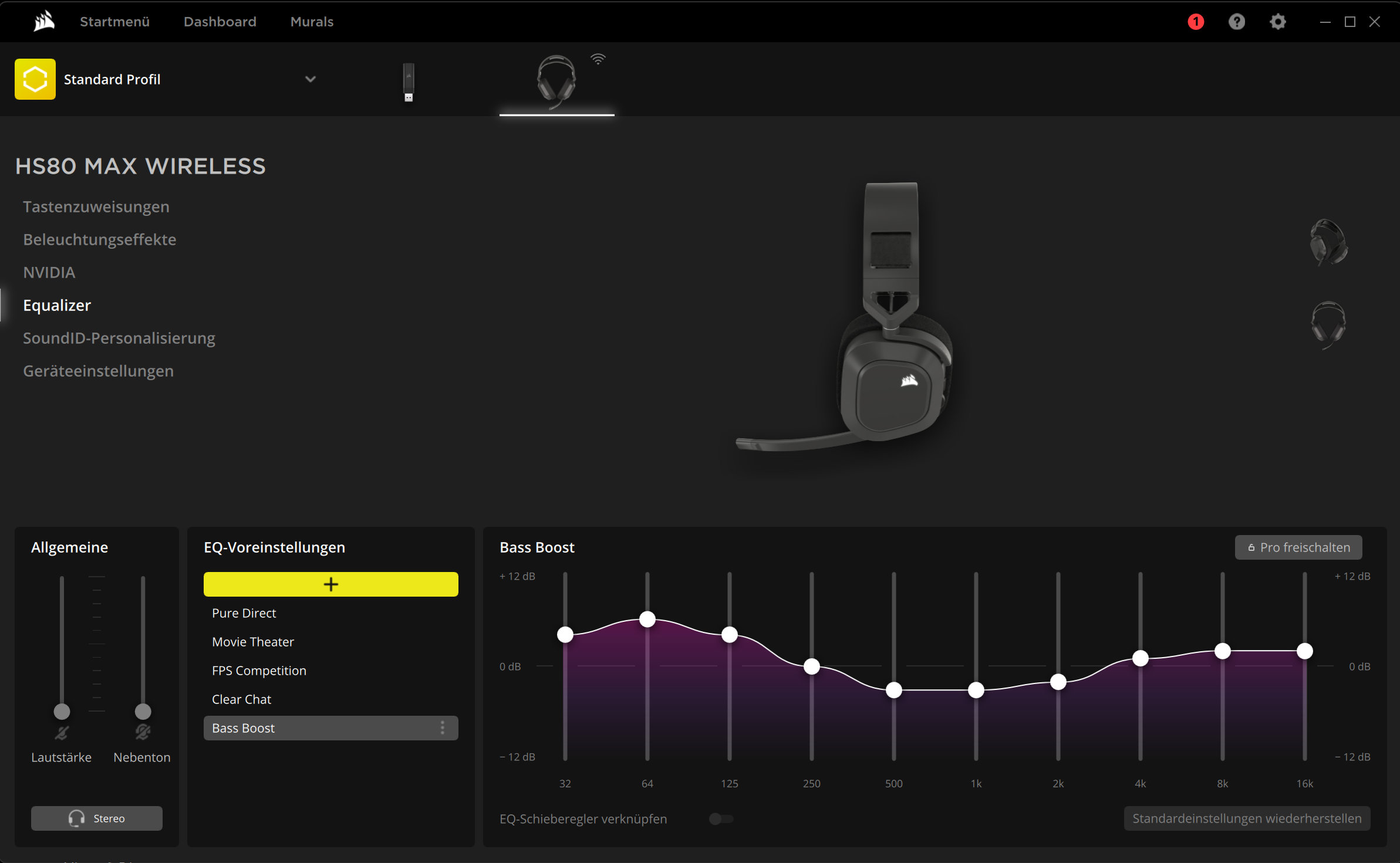Show the angled headset view thumbnail
Viewport: 1400px width, 863px height.
(x=1329, y=242)
